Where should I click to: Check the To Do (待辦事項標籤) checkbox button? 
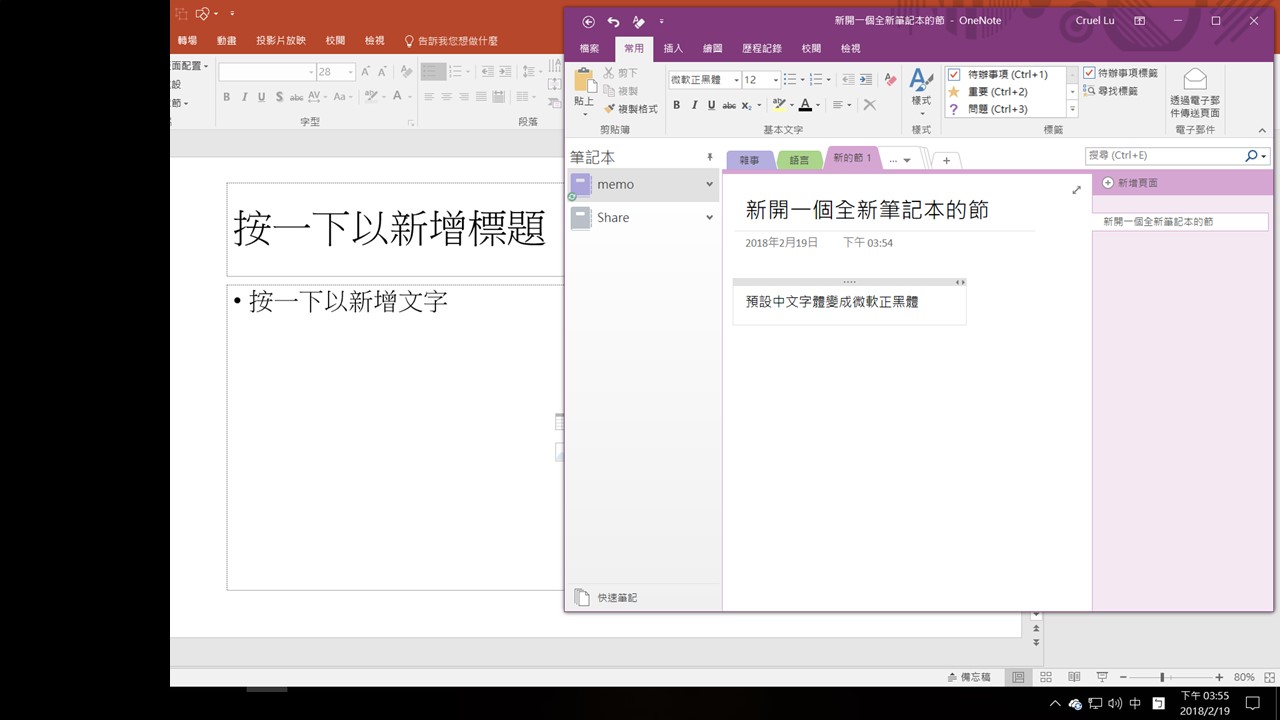point(1120,74)
